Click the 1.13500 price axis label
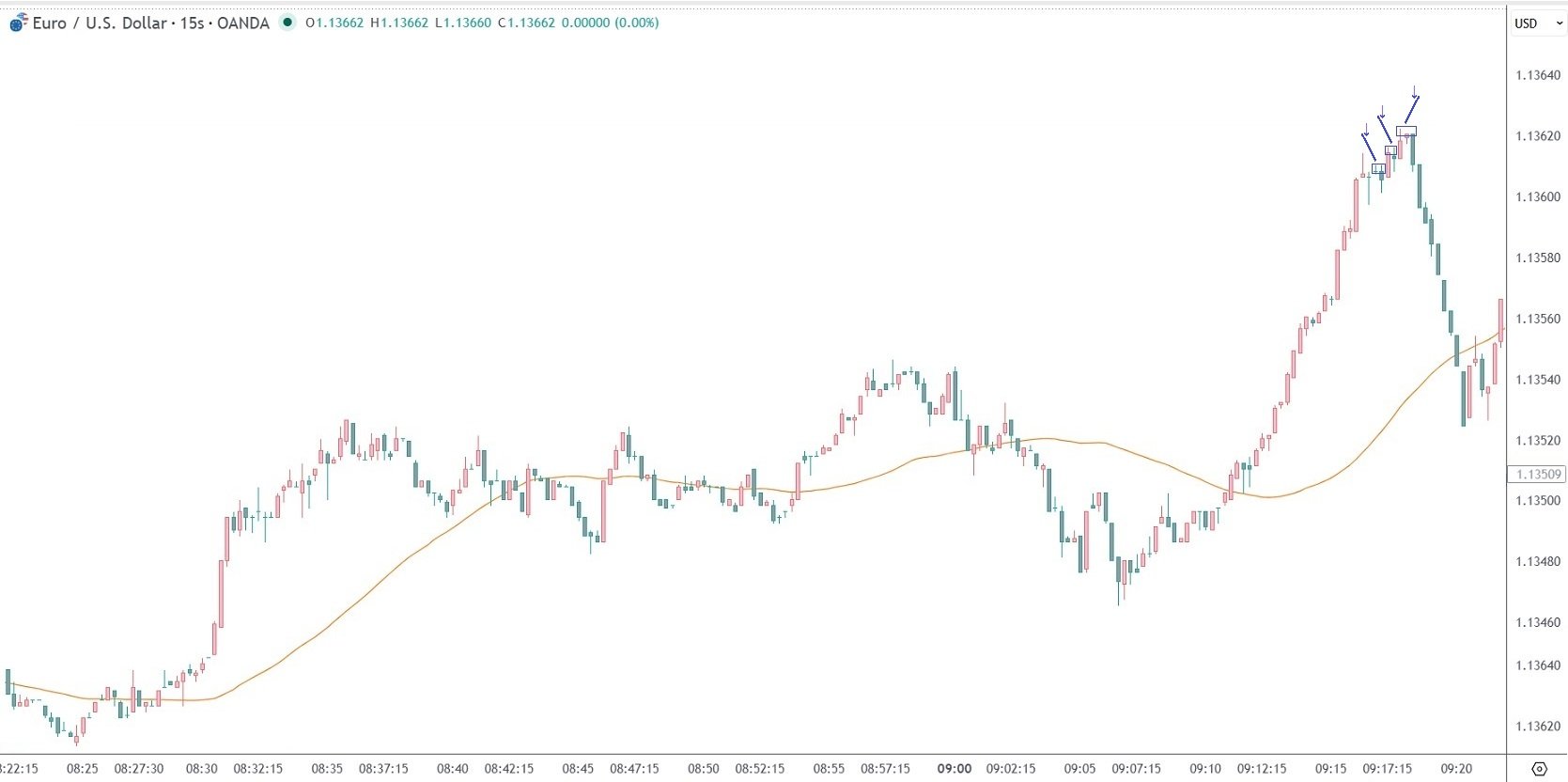The width and height of the screenshot is (1568, 782). (x=1538, y=501)
